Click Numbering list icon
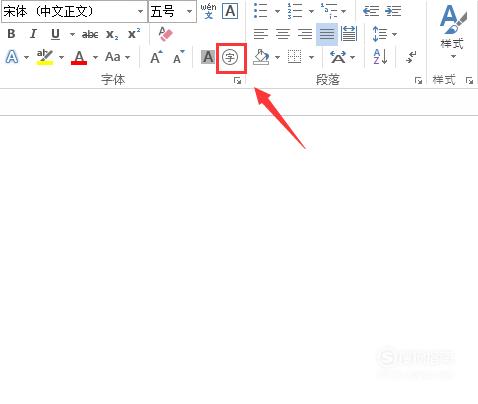The width and height of the screenshot is (478, 404). (x=295, y=11)
